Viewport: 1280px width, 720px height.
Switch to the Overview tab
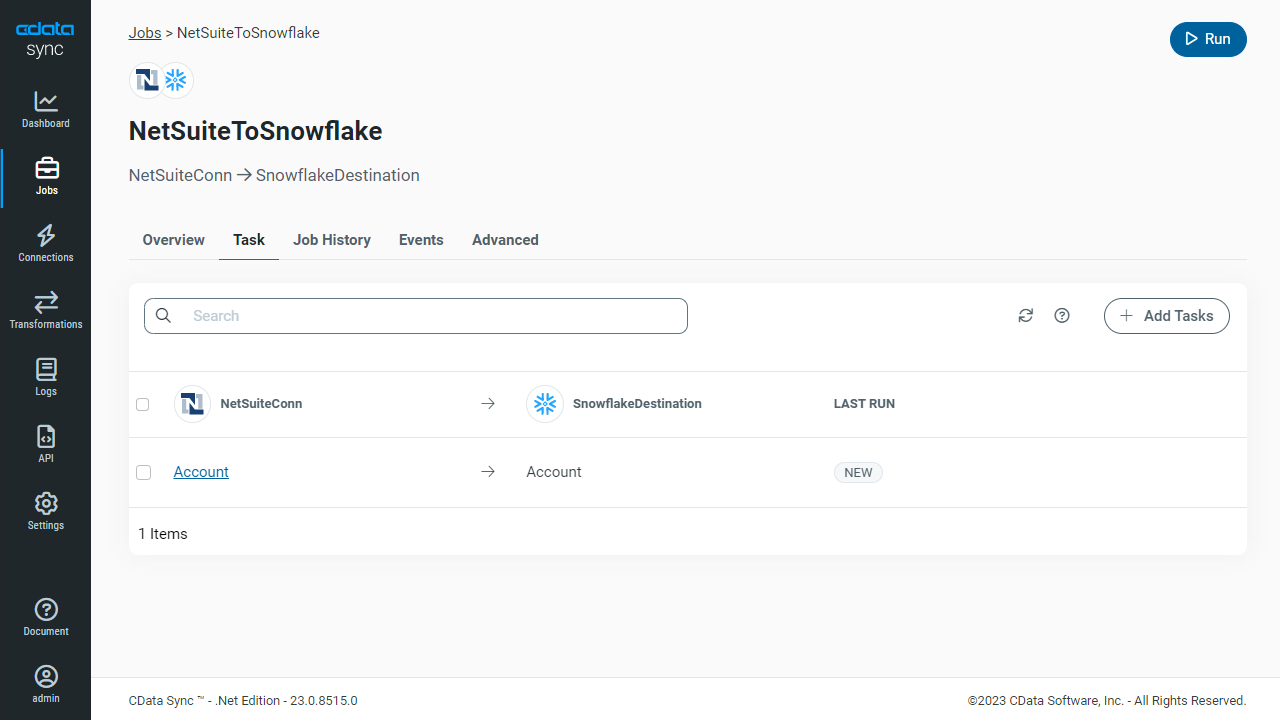(173, 240)
